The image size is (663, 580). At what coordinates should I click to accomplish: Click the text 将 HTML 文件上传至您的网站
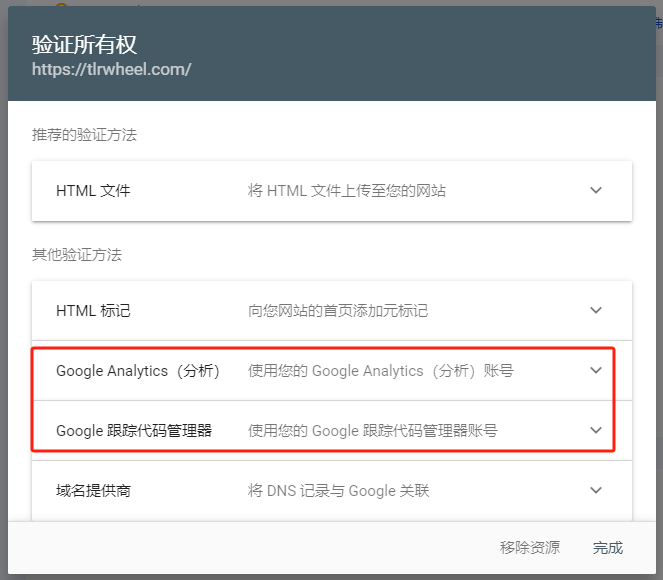coord(347,191)
